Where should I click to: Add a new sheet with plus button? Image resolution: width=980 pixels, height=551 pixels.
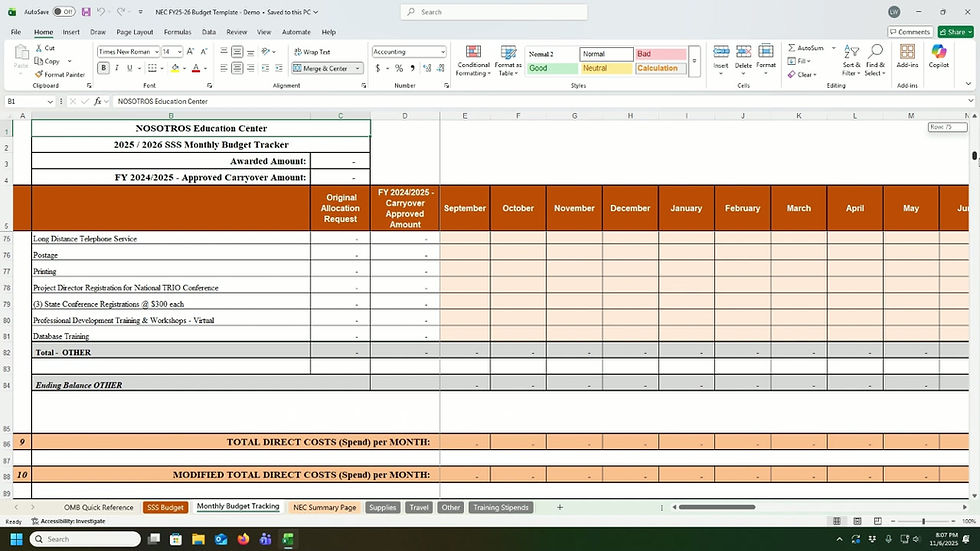click(x=559, y=507)
